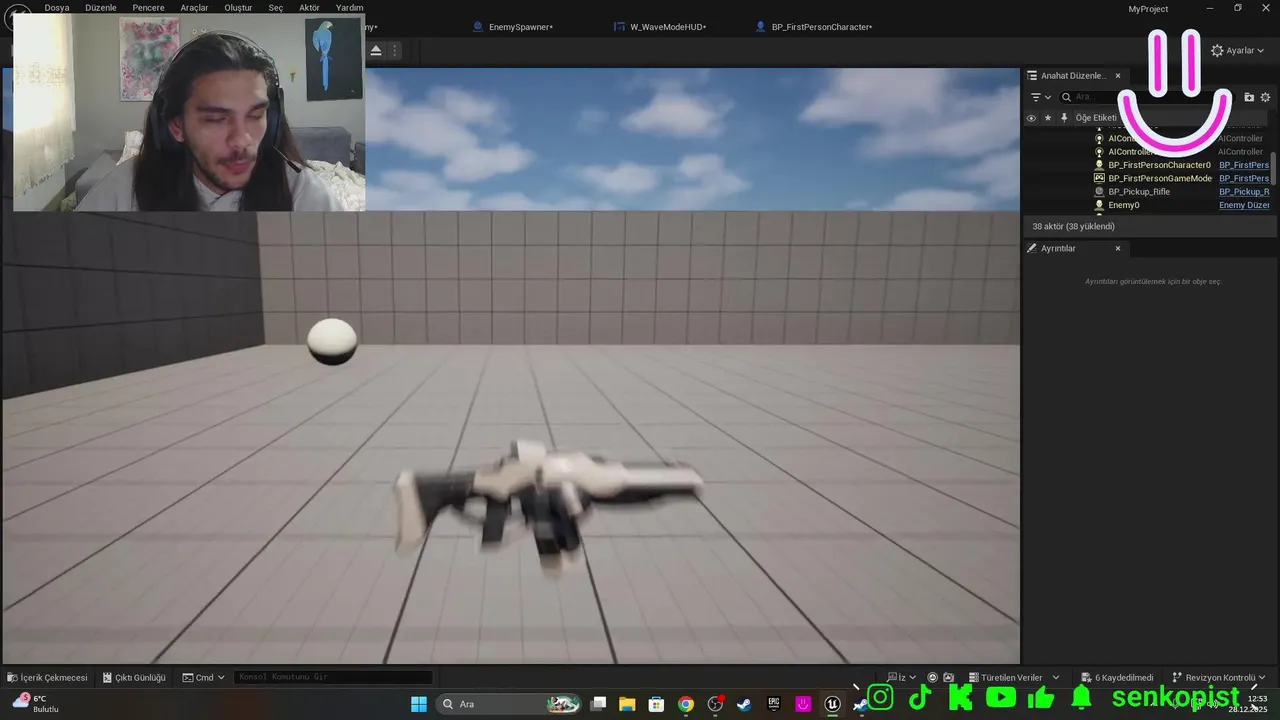The image size is (1280, 720).
Task: Click the console command input field
Action: click(x=333, y=677)
